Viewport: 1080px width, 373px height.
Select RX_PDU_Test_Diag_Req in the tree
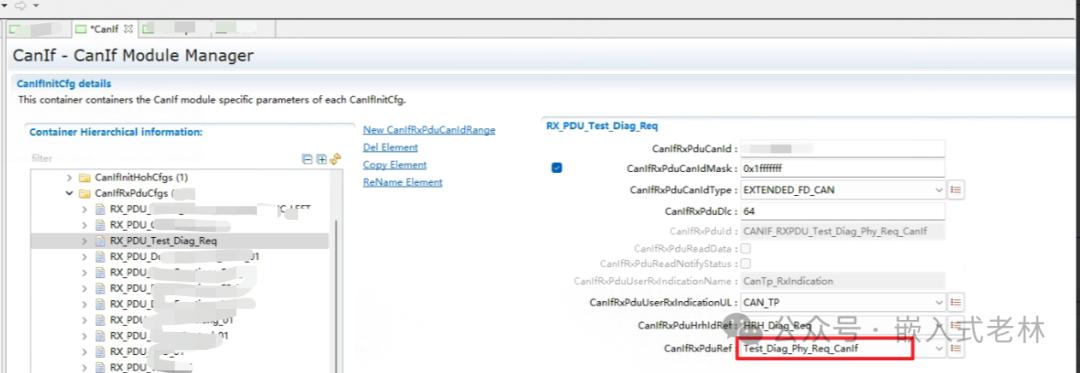(x=163, y=241)
